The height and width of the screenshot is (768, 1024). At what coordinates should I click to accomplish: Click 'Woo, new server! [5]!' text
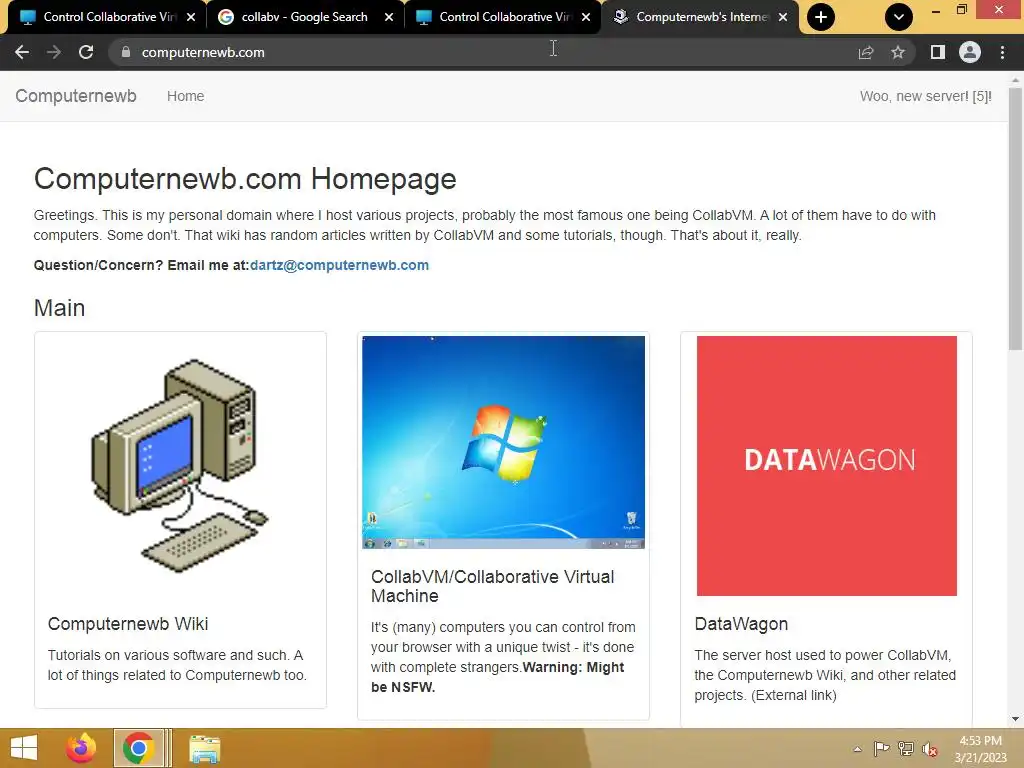pos(925,96)
